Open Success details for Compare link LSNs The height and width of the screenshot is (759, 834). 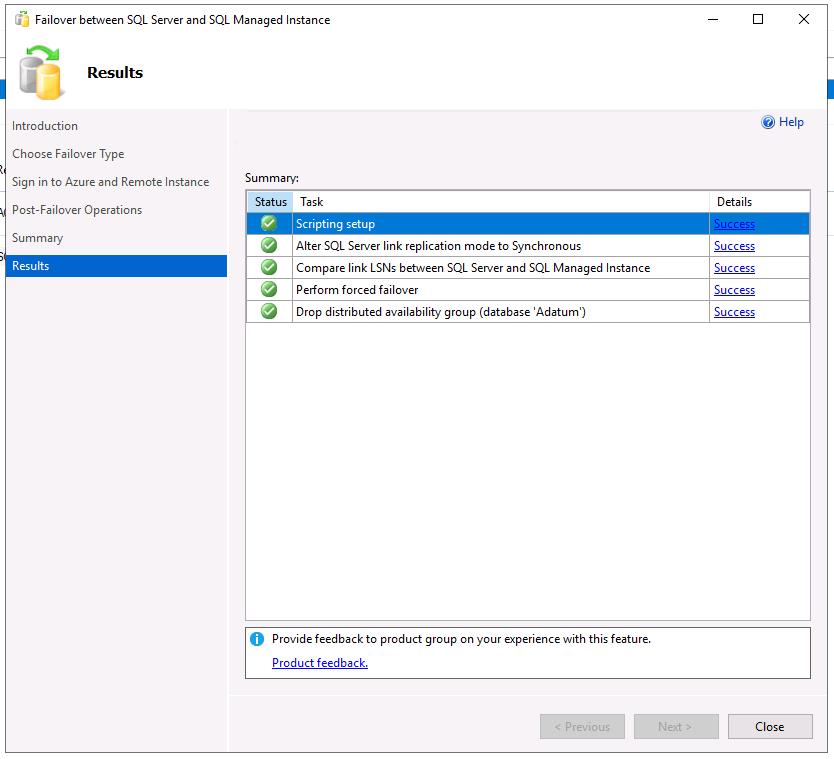coord(734,268)
